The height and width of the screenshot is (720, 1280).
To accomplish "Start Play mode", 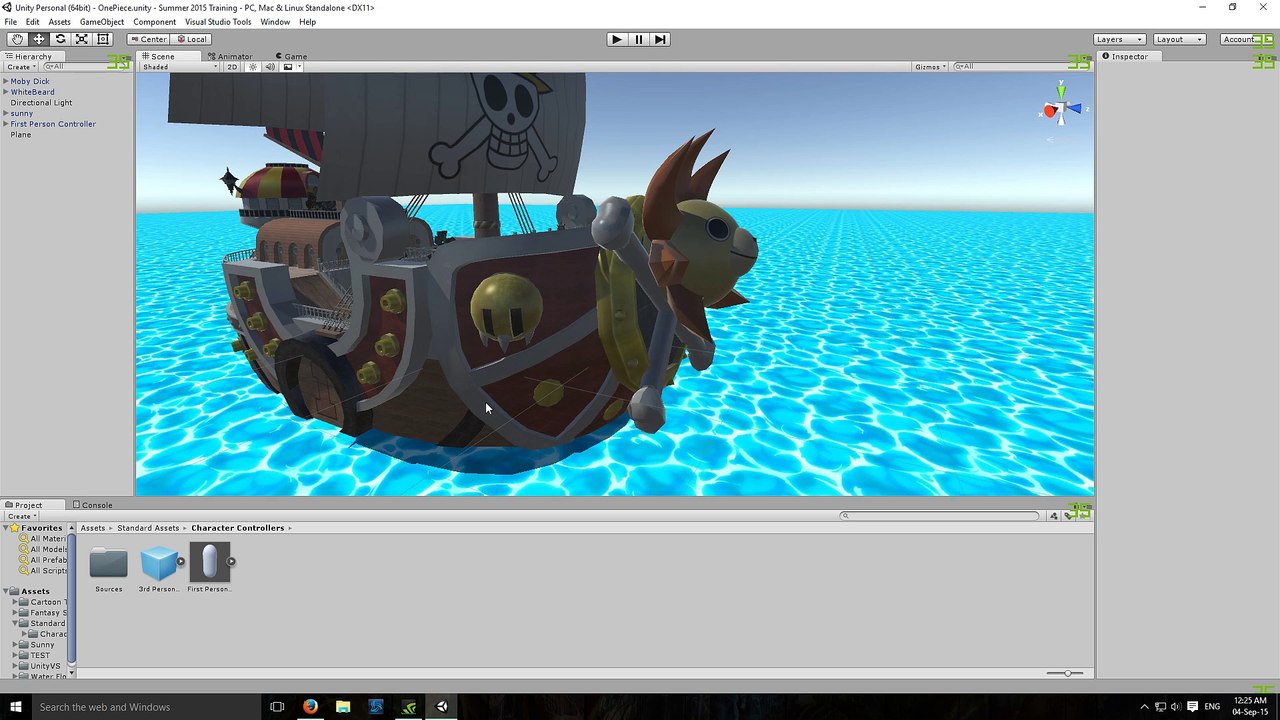I will [617, 39].
